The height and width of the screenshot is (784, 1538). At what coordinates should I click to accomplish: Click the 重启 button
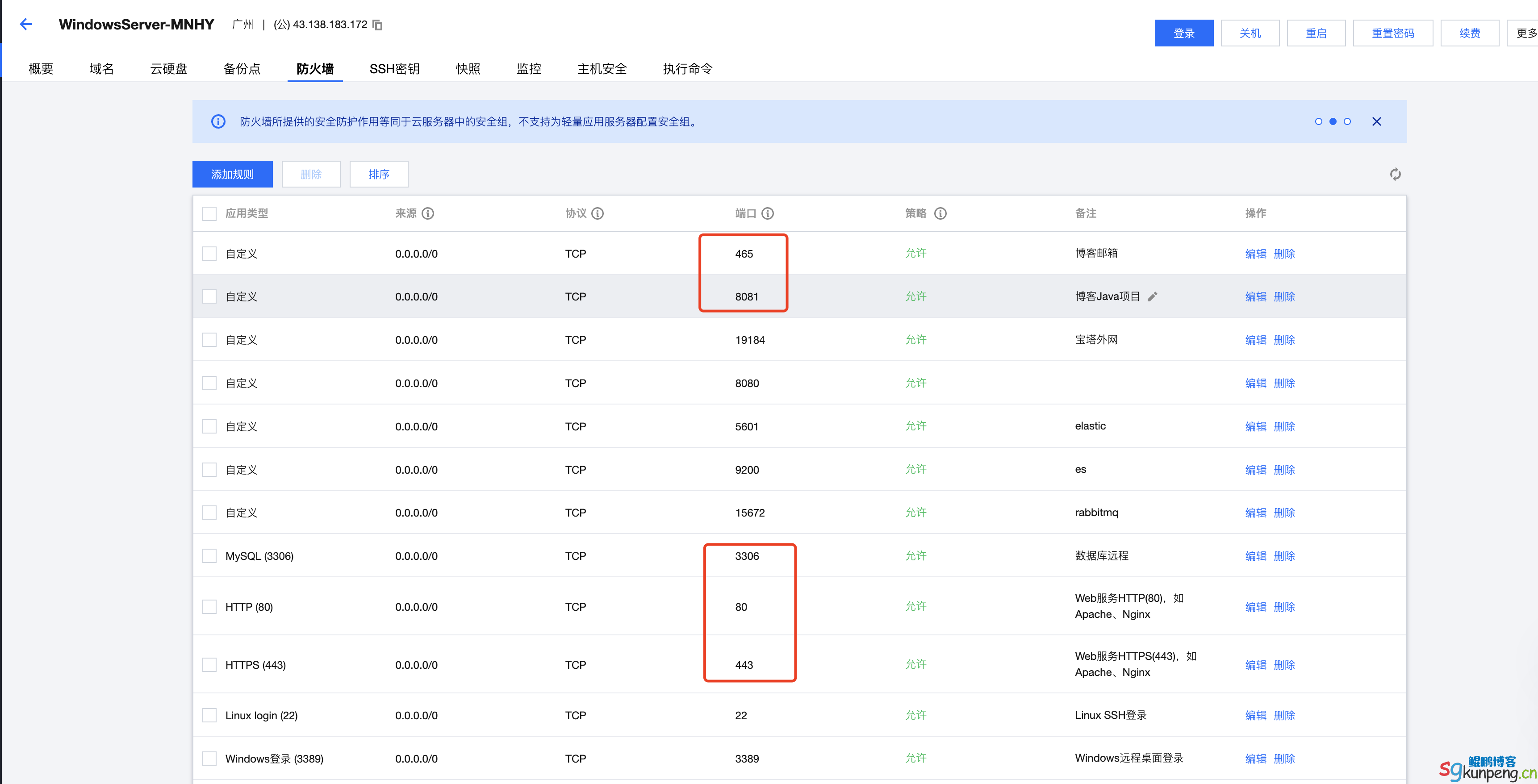pos(1316,33)
